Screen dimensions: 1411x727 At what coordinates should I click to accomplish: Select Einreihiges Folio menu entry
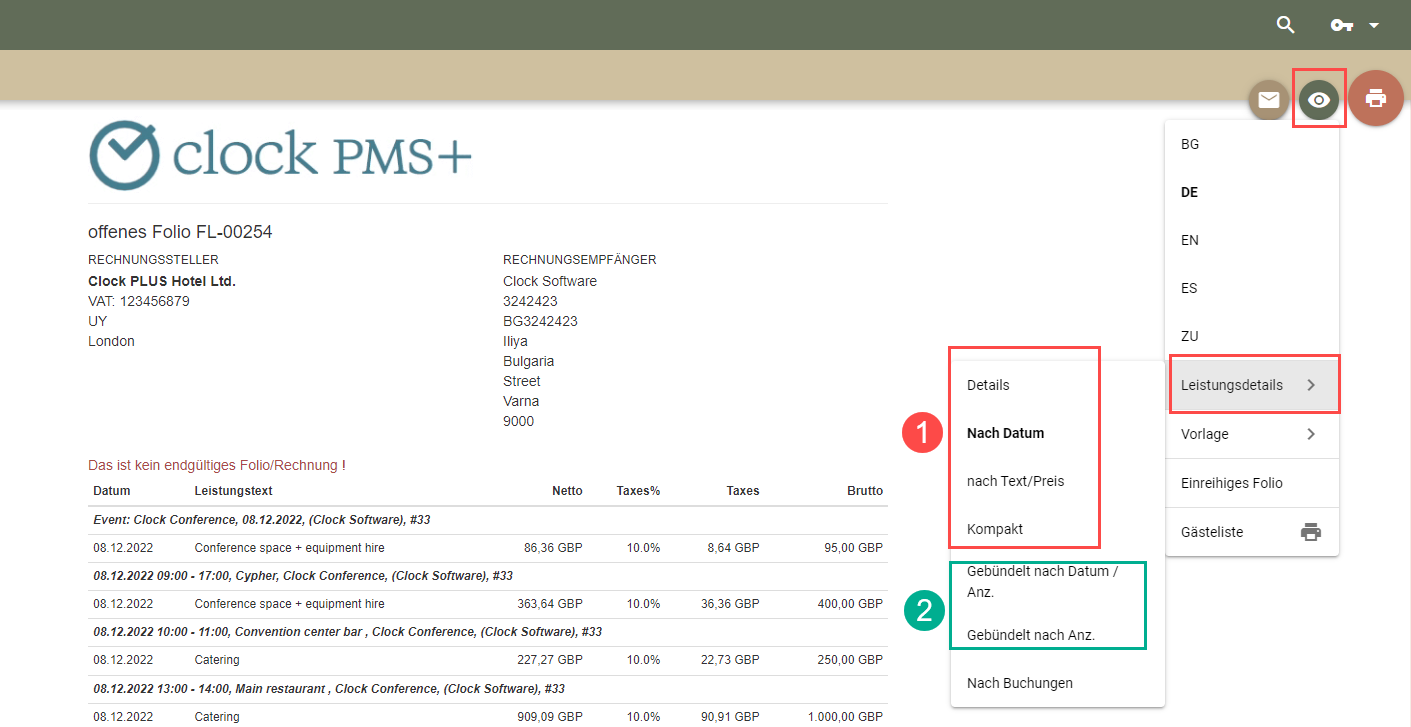(1252, 483)
